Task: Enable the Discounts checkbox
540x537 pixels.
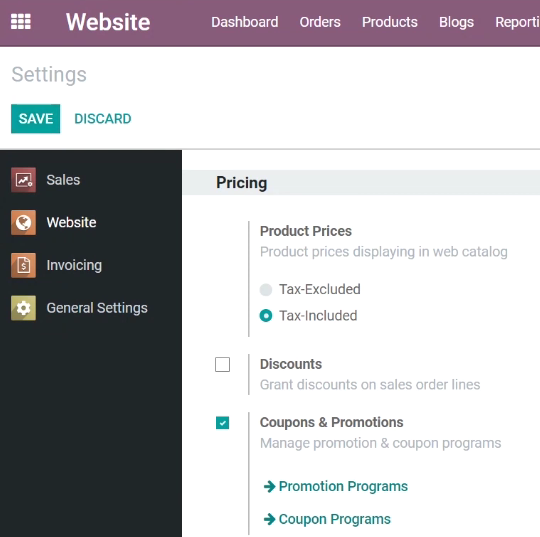Action: tap(222, 364)
